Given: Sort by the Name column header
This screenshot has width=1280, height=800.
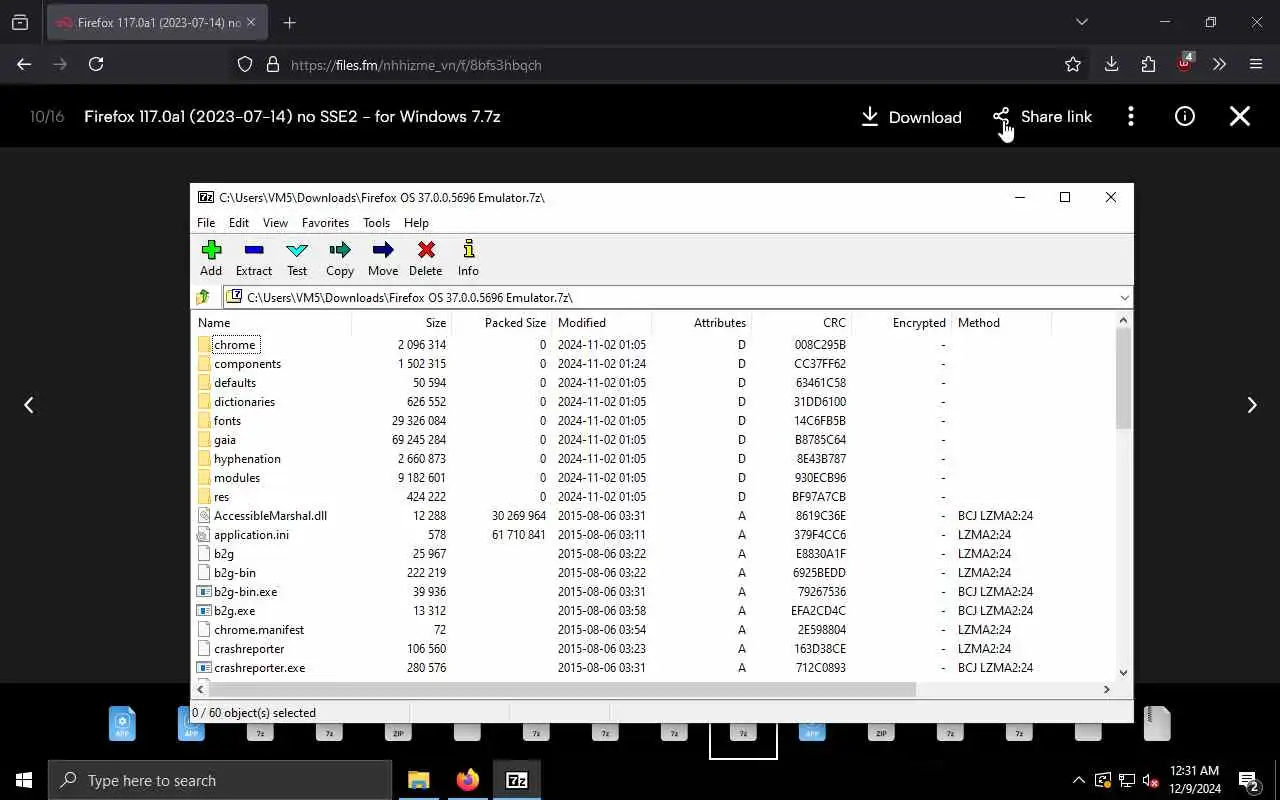Looking at the screenshot, I should pyautogui.click(x=272, y=323).
